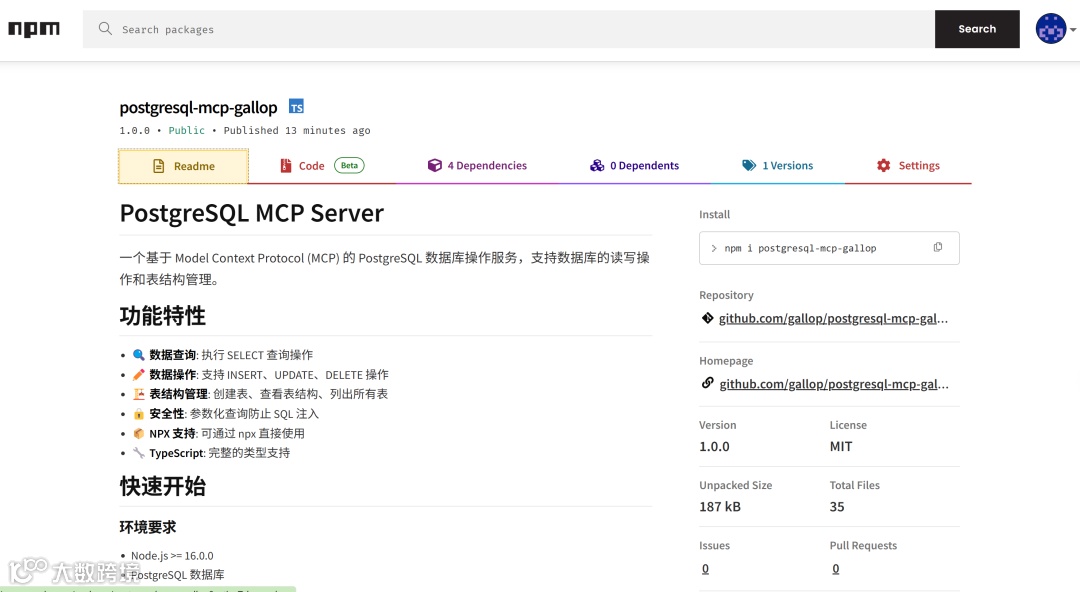
Task: Open the Issues count link
Action: [705, 569]
